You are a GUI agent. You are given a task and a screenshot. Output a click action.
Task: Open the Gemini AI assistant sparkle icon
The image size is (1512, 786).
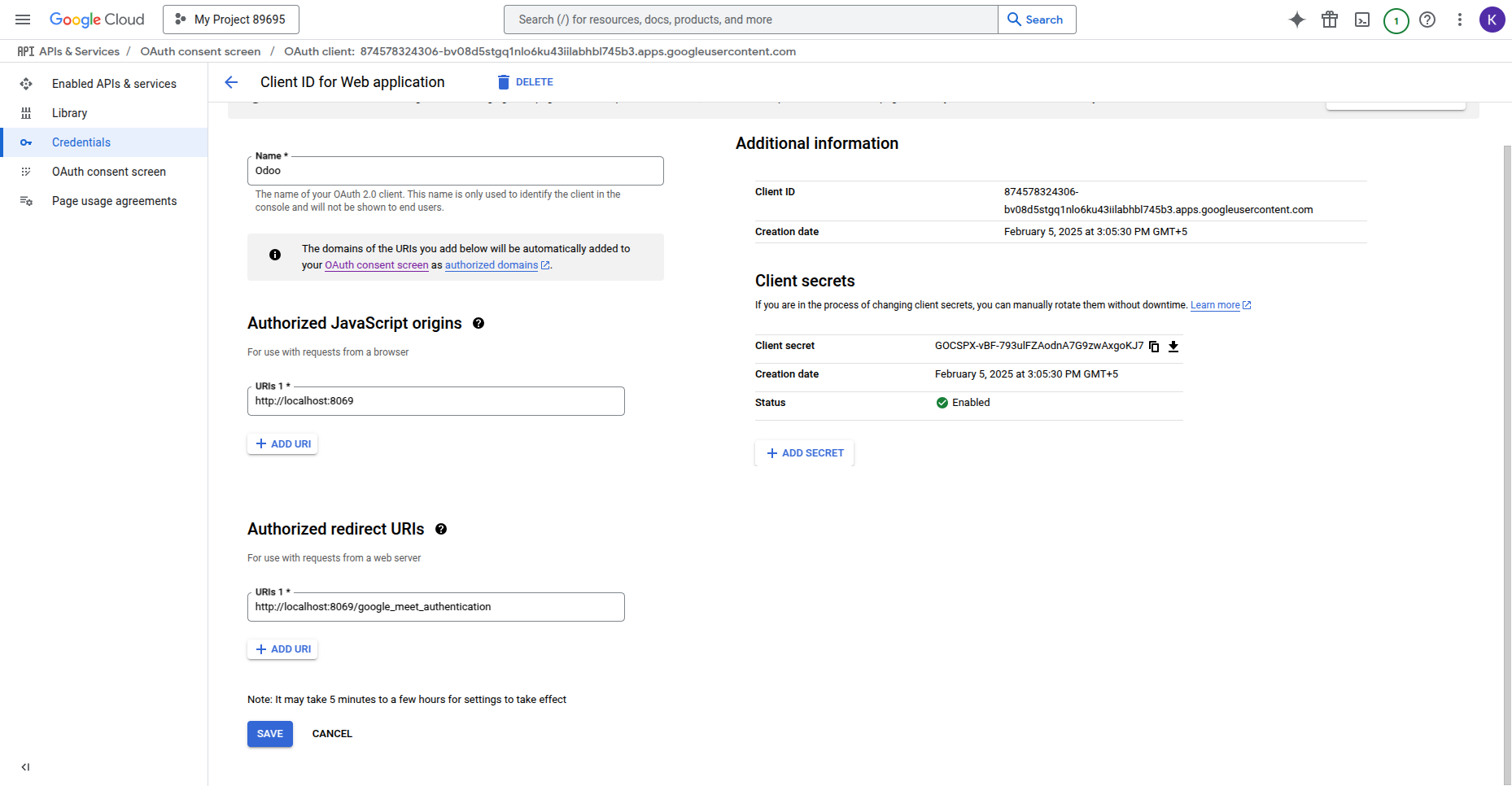tap(1297, 20)
